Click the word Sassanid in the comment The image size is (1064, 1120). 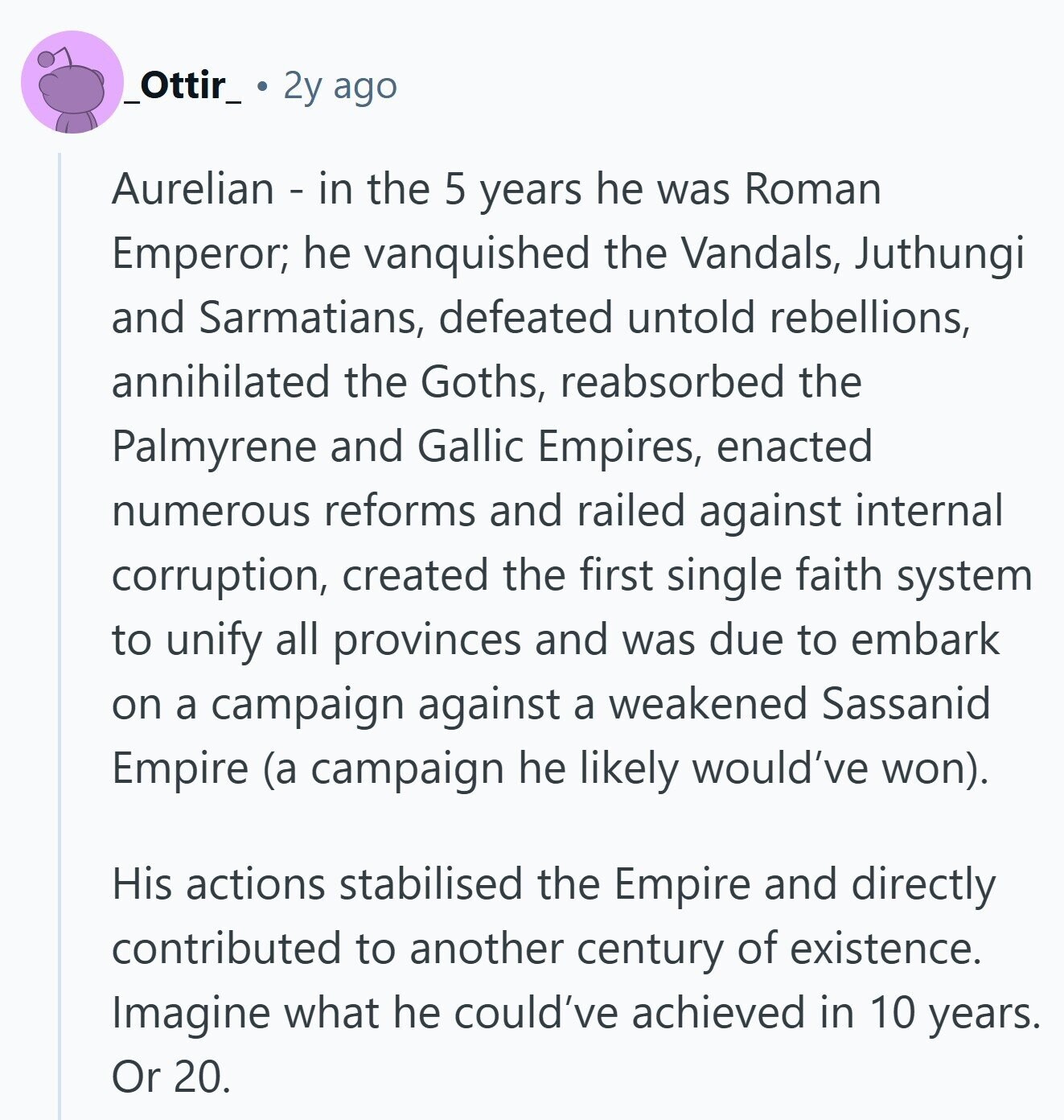pyautogui.click(x=906, y=704)
